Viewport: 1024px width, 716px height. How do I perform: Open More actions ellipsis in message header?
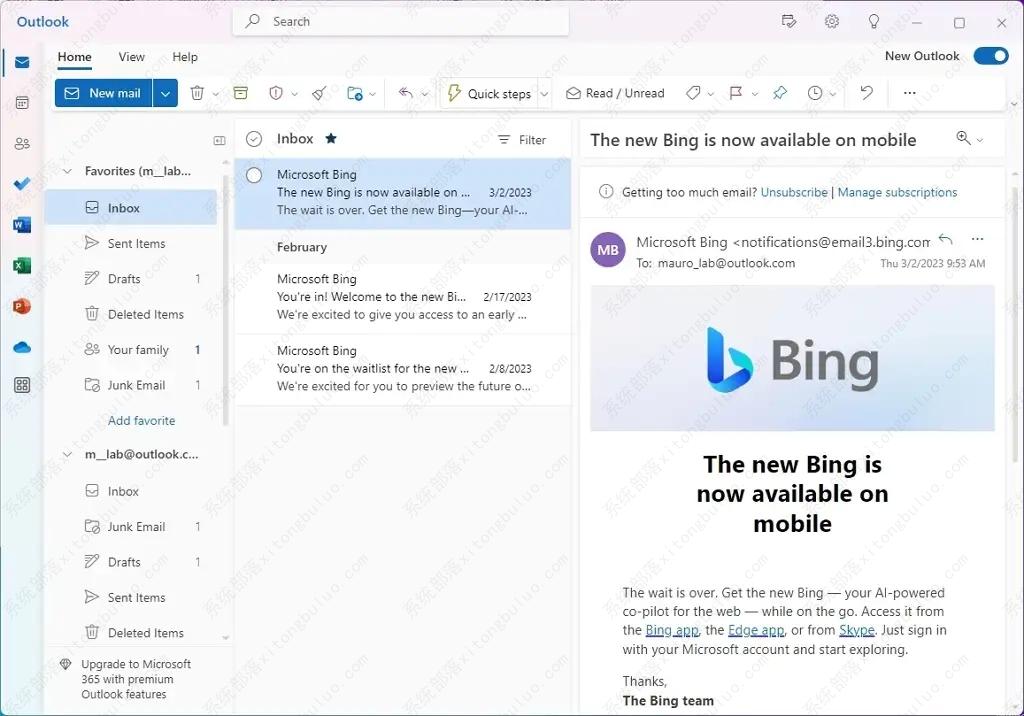tap(977, 239)
